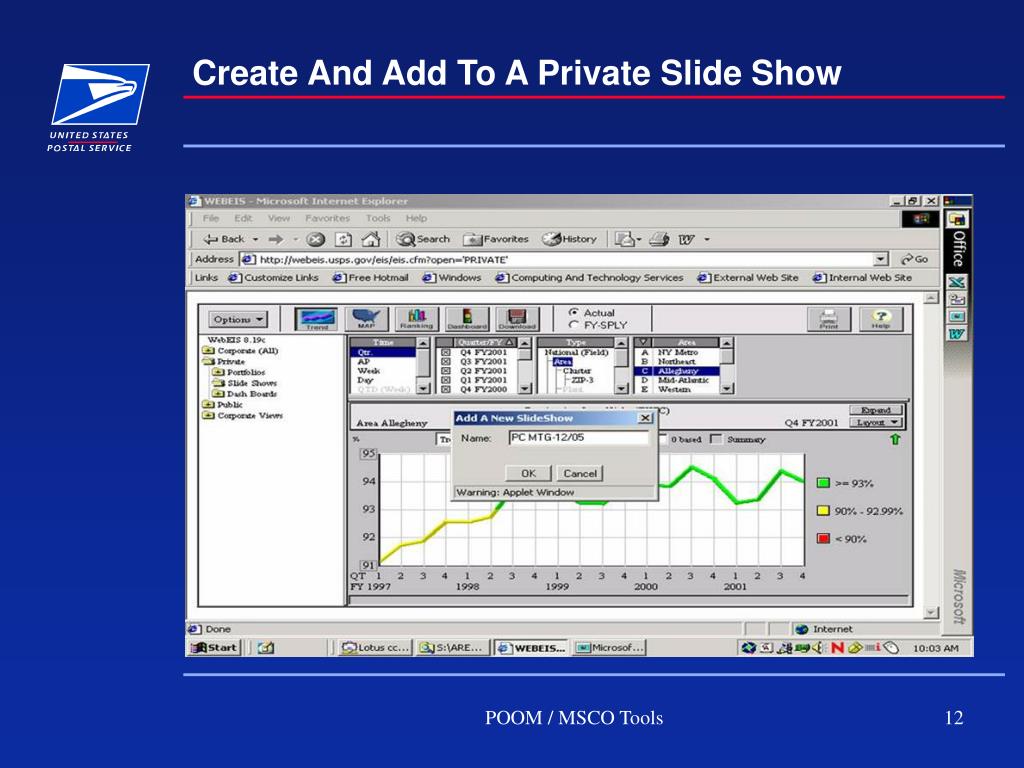The height and width of the screenshot is (768, 1024).
Task: Open the Layout dropdown
Action: pos(877,423)
